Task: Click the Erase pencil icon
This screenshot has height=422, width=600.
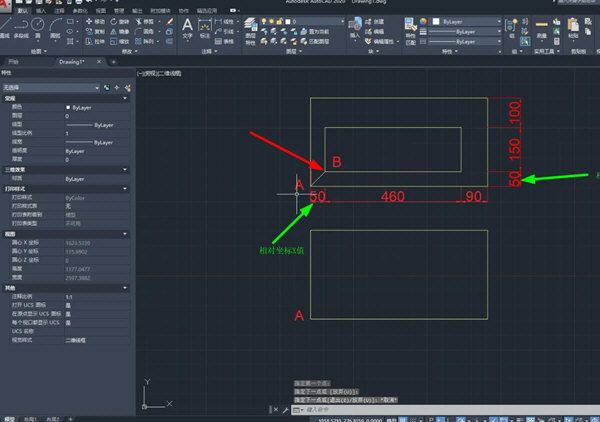Action: coord(170,21)
